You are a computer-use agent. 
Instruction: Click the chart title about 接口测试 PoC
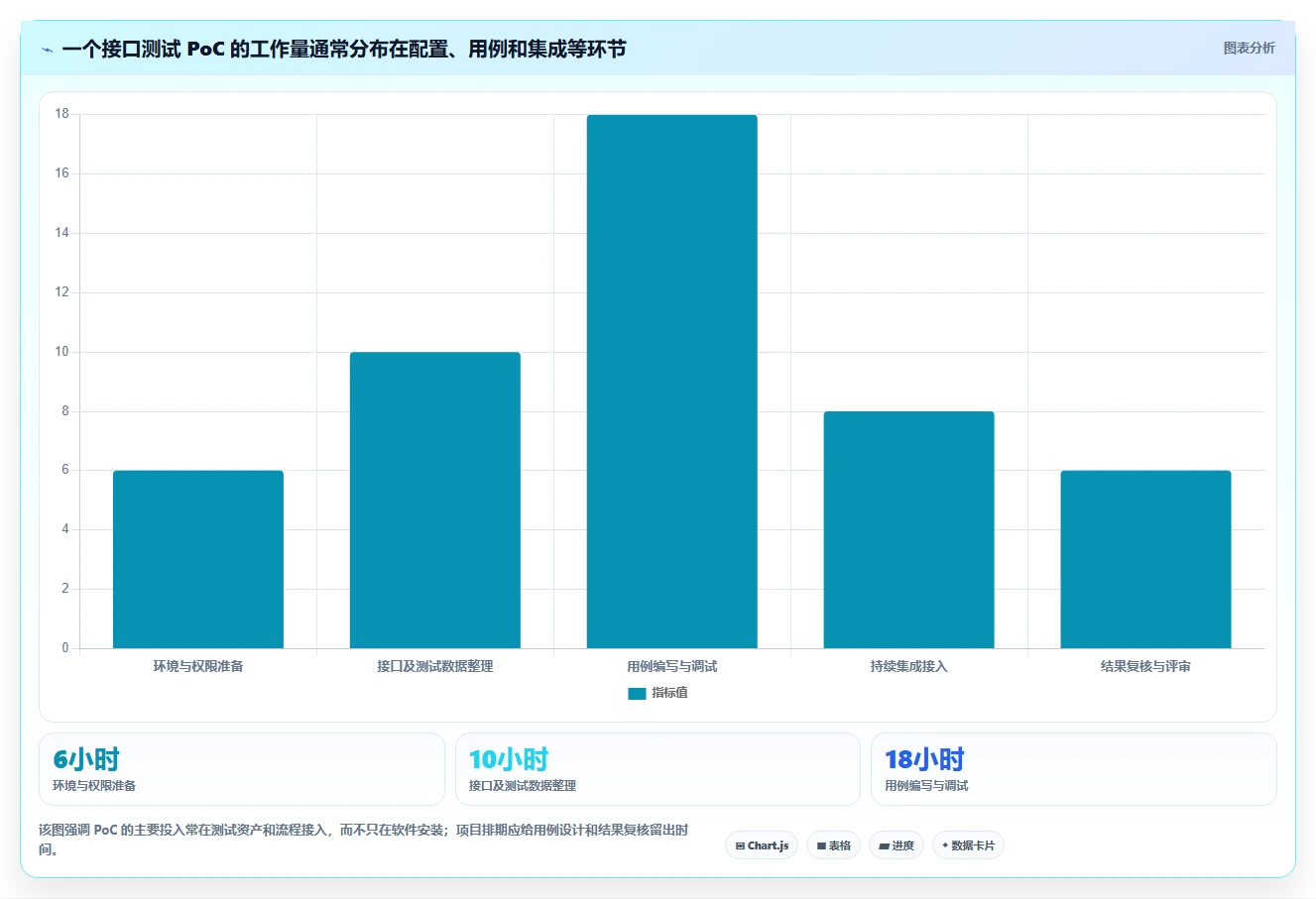[x=344, y=50]
